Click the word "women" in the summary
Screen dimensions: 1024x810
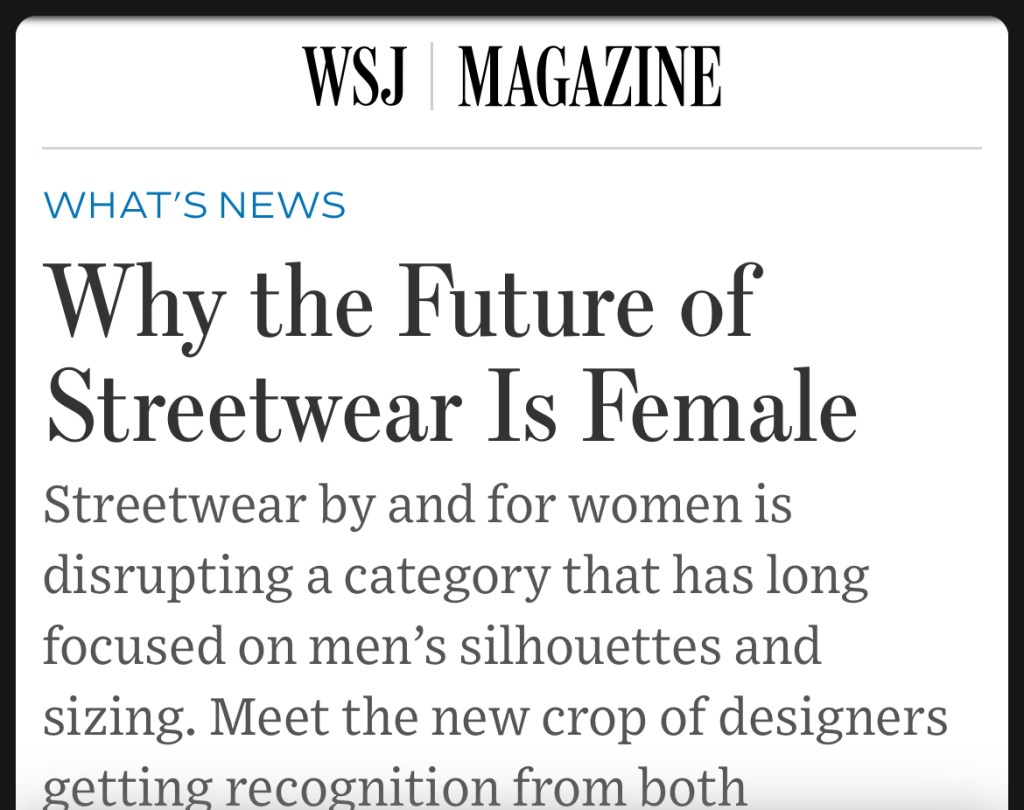[x=646, y=506]
